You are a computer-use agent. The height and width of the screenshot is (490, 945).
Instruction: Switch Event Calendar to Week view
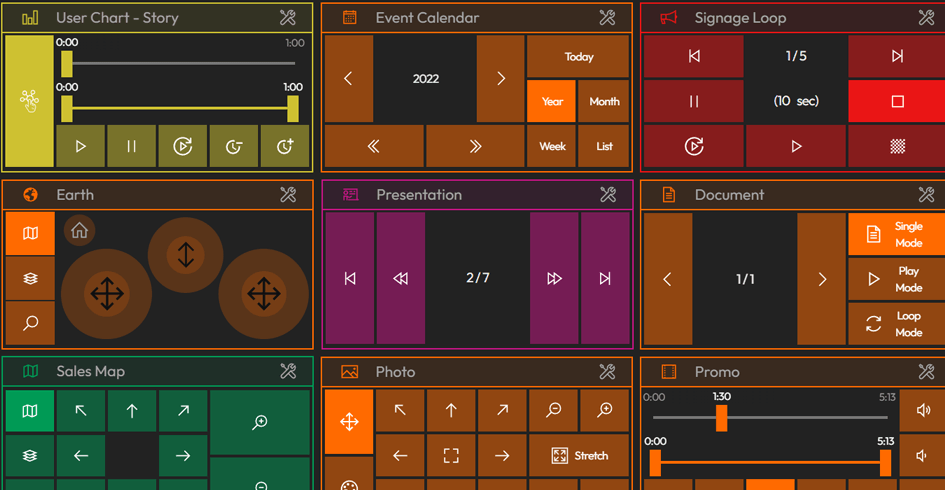click(x=552, y=146)
